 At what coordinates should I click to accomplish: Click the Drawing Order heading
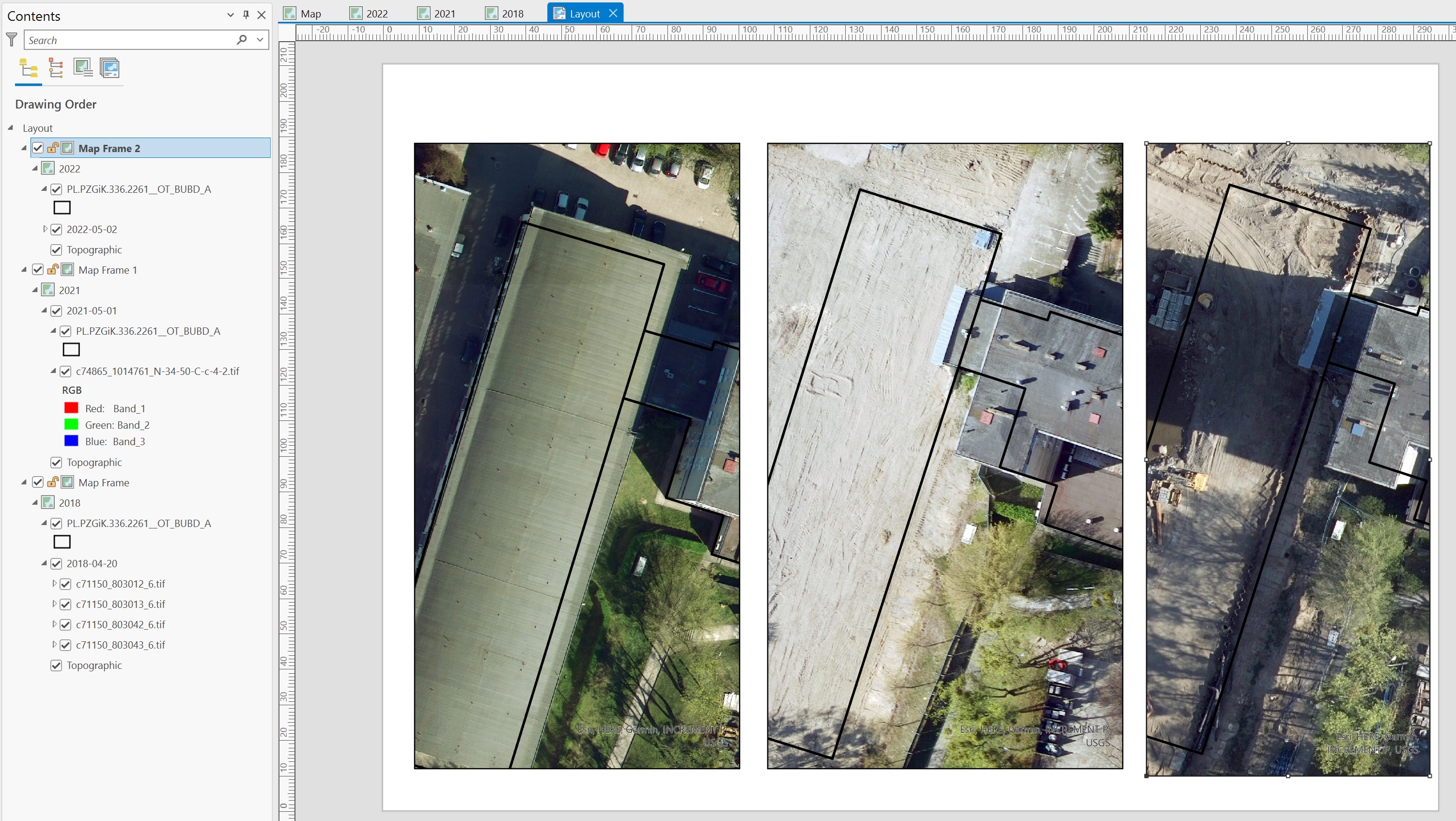tap(55, 104)
